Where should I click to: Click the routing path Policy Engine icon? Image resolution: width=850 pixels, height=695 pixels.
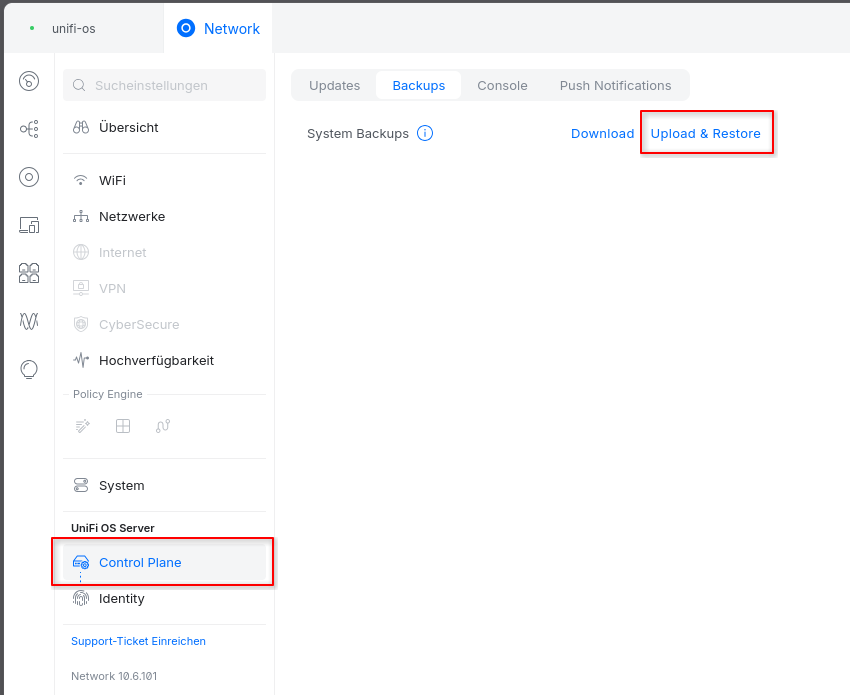[163, 426]
